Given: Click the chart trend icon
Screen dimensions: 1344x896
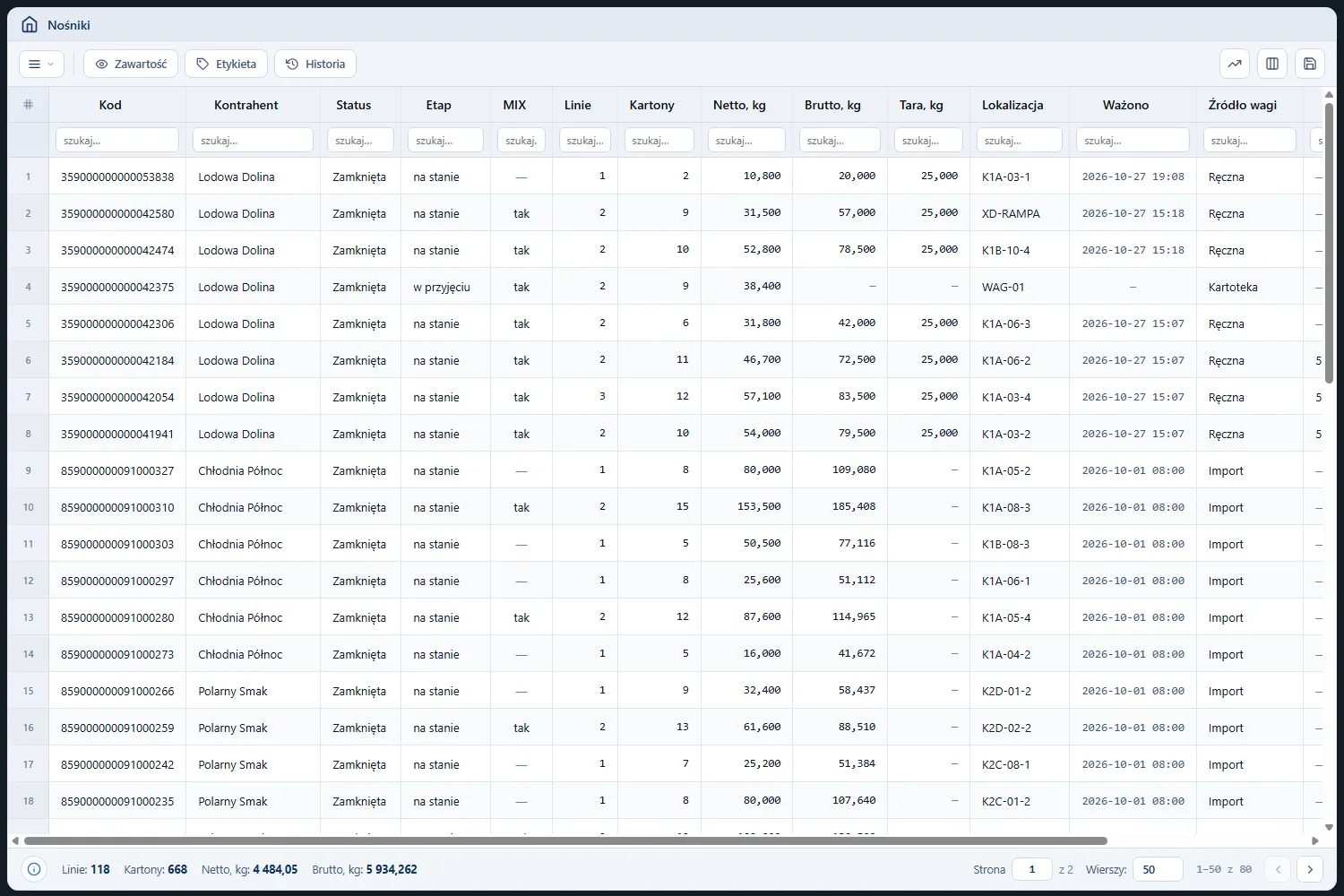Looking at the screenshot, I should click(x=1235, y=64).
